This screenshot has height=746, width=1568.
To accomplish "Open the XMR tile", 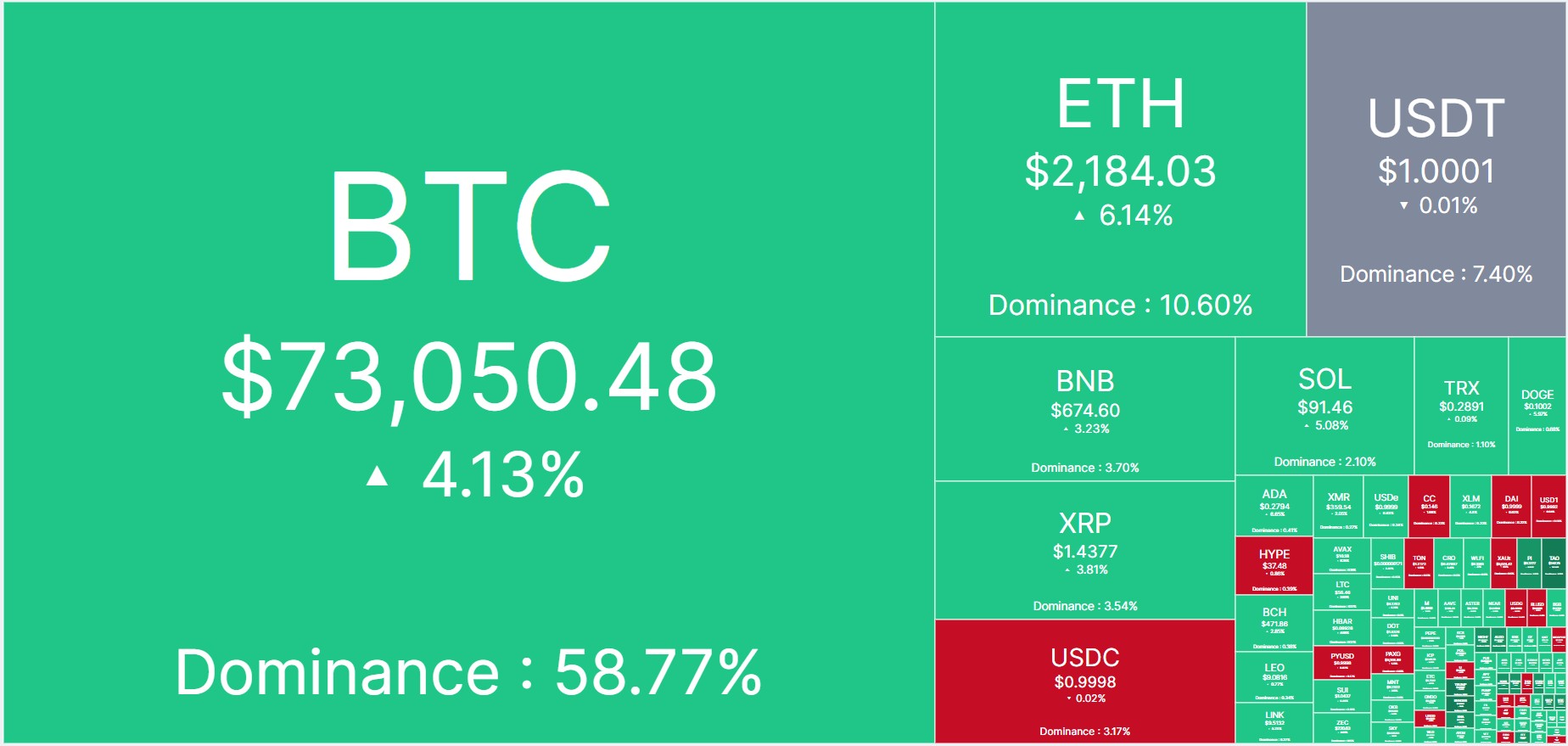I will (x=1338, y=506).
